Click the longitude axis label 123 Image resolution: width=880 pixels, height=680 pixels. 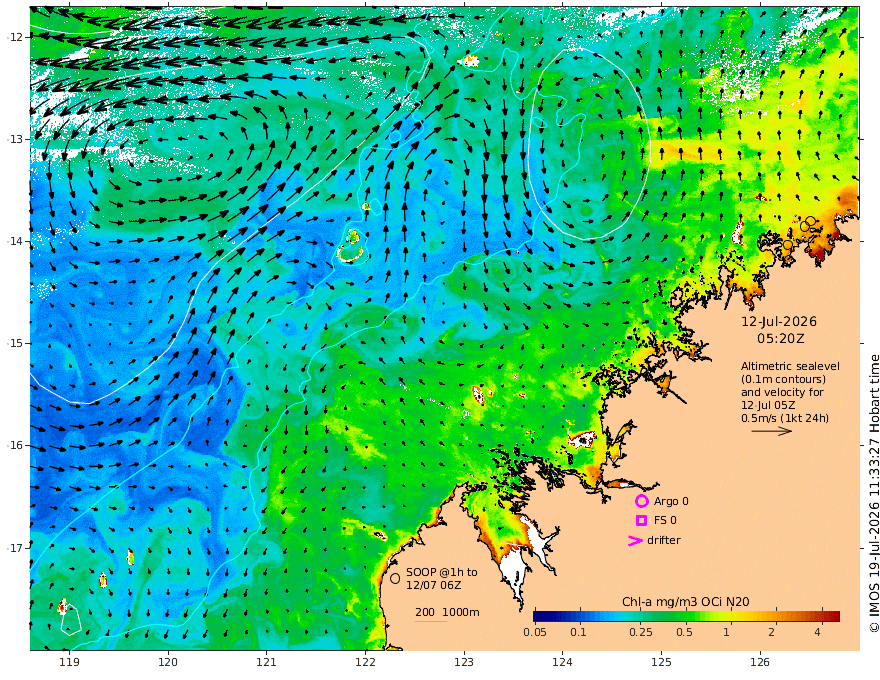click(x=464, y=663)
